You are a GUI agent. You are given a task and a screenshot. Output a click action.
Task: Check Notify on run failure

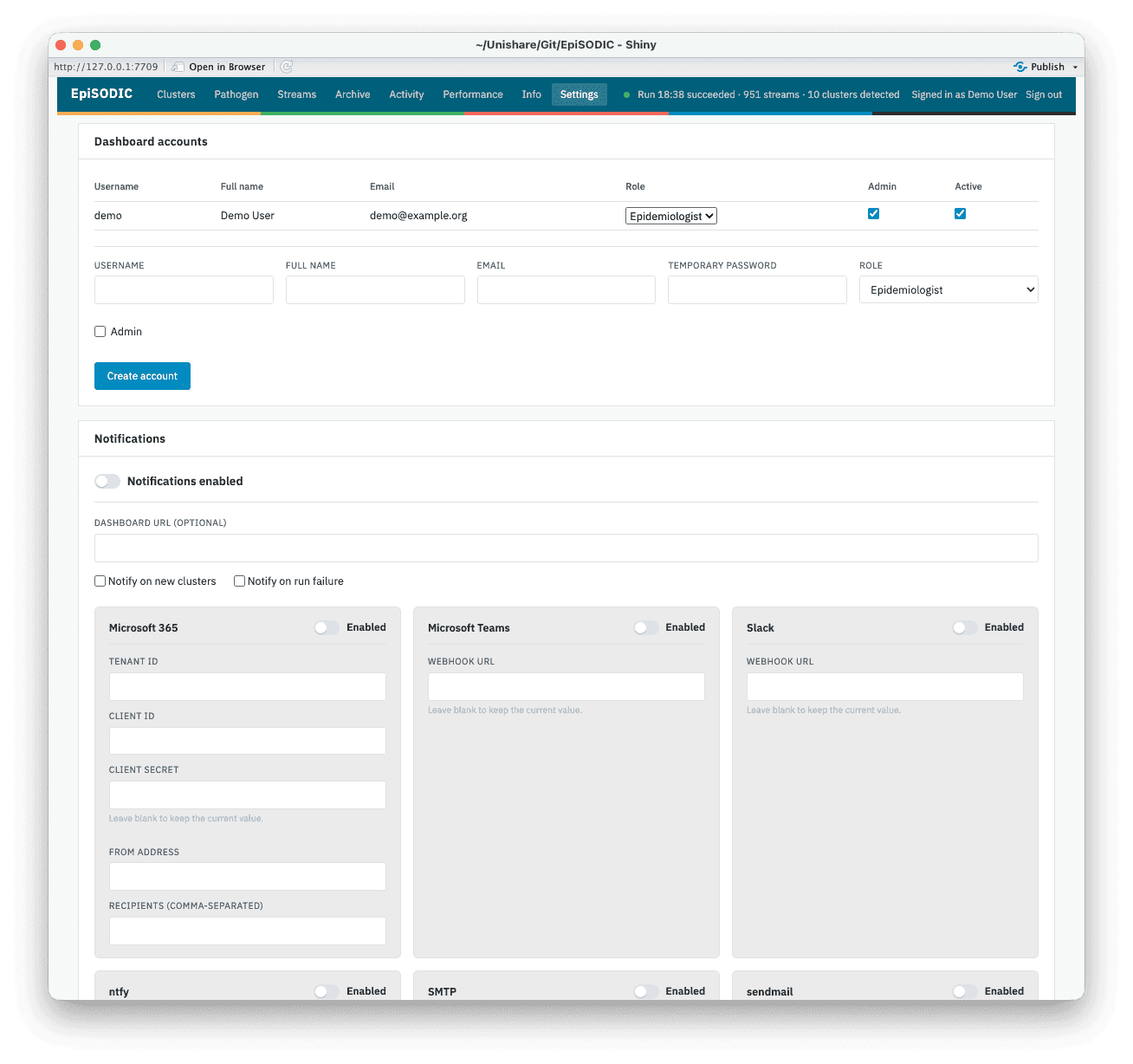click(240, 581)
